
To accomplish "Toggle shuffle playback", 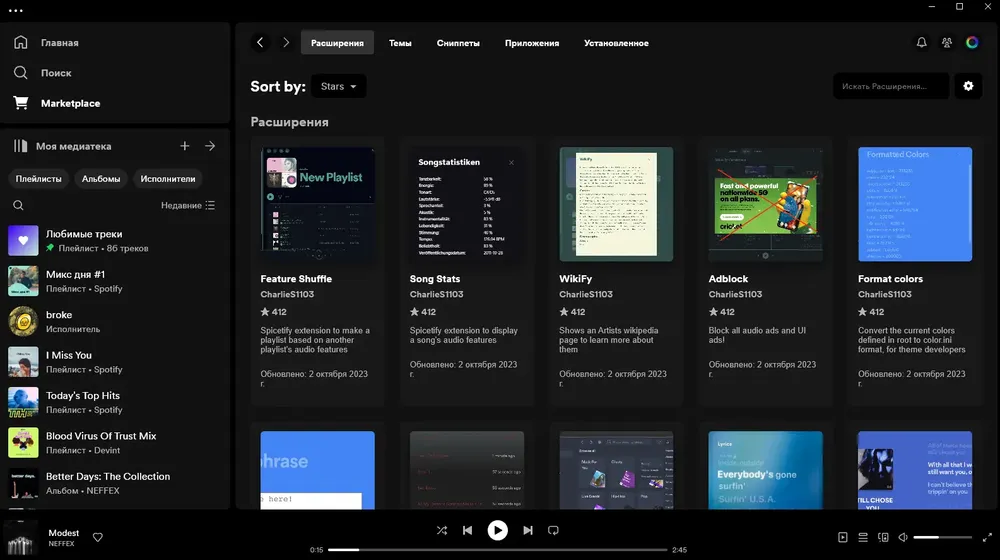I will tap(441, 530).
